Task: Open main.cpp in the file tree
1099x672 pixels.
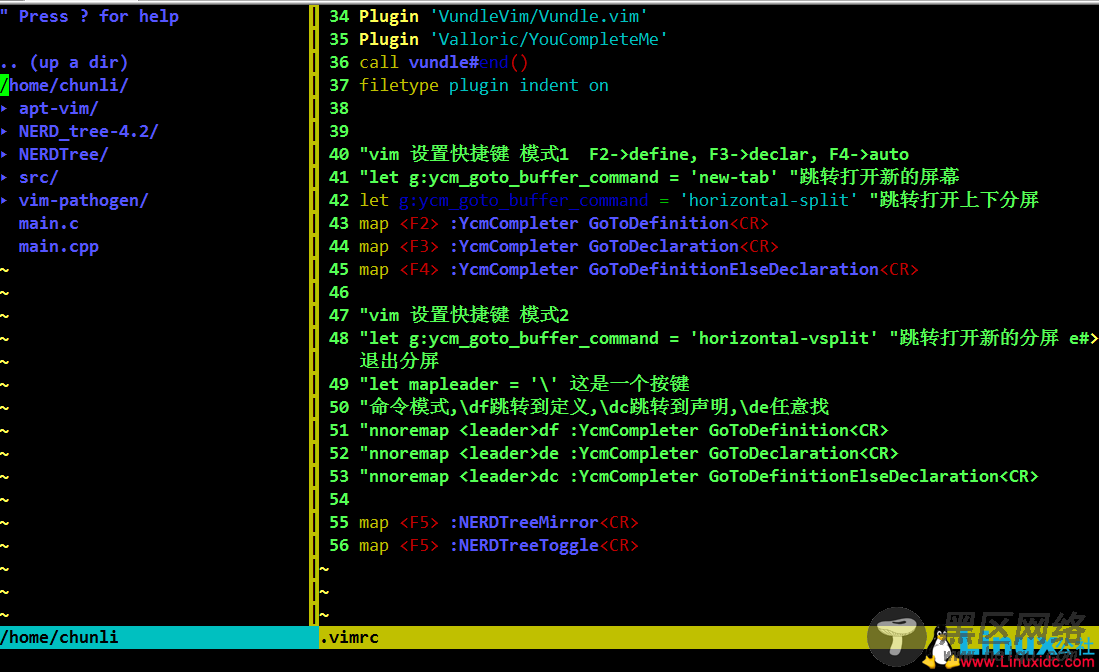Action: (x=59, y=247)
